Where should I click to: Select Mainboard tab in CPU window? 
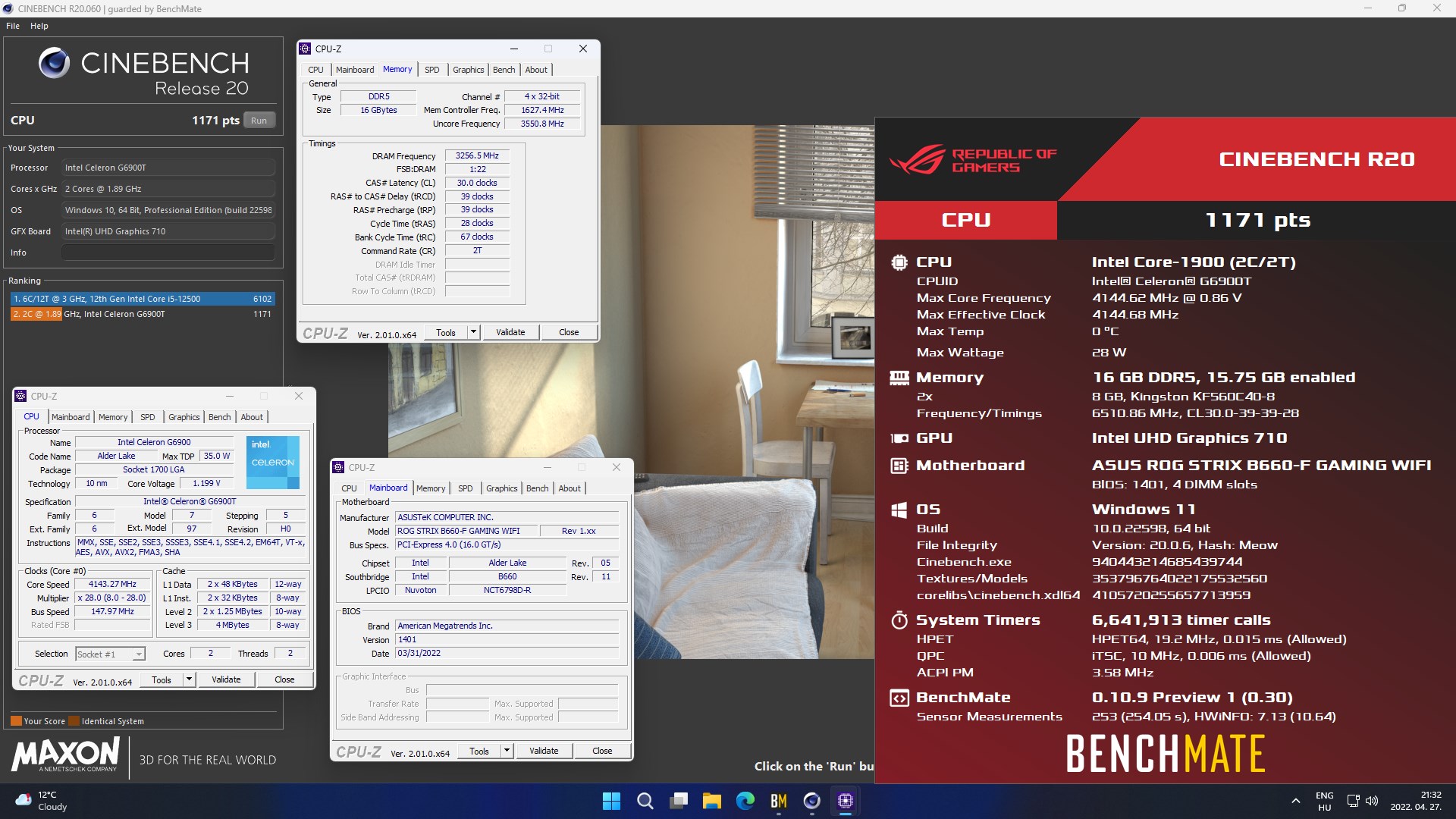(71, 417)
